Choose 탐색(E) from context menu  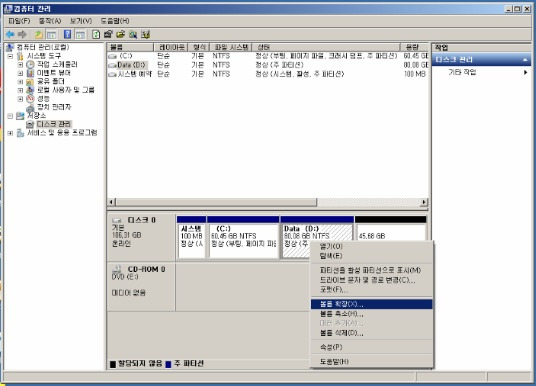tap(372, 256)
